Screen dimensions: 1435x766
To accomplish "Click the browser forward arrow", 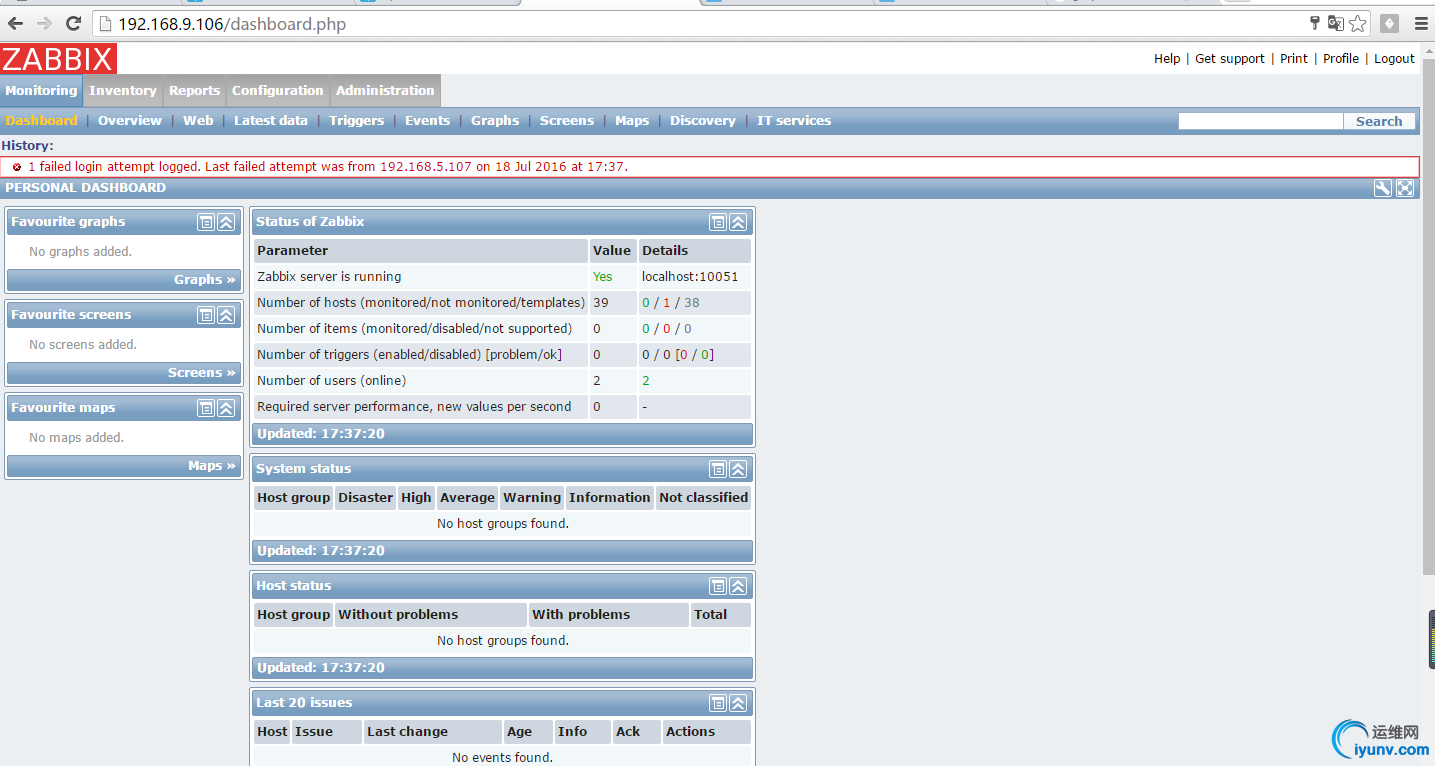I will pyautogui.click(x=44, y=23).
